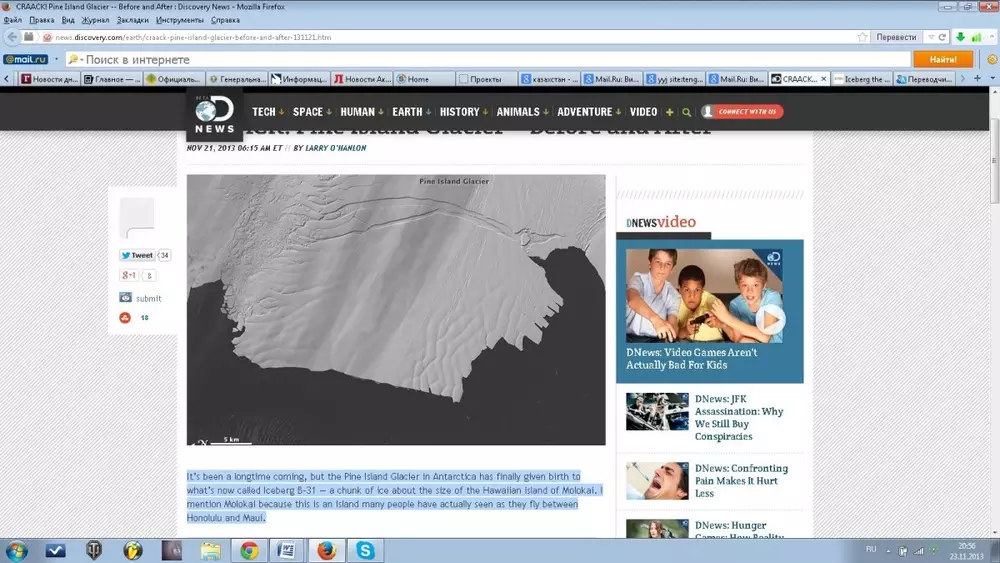
Task: Expand the TECH navigation dropdown
Action: [268, 112]
